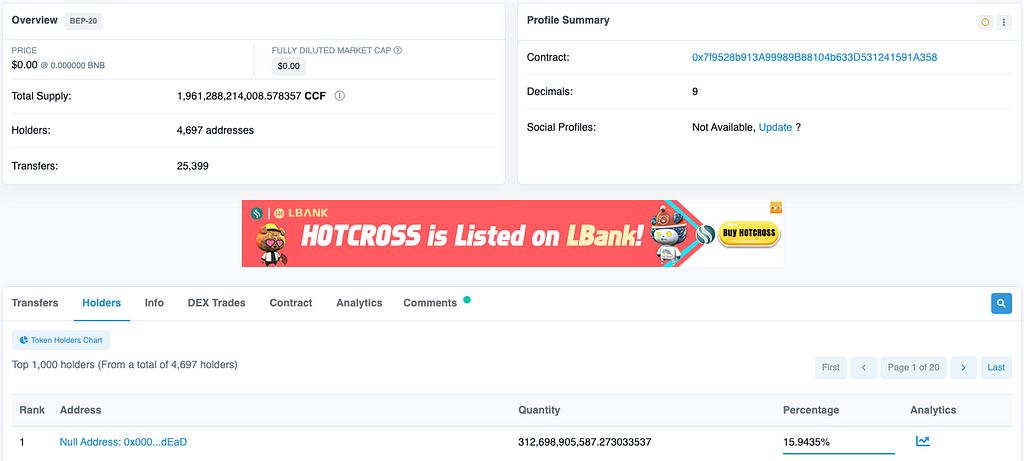Open the contract address link
1024x461 pixels.
pyautogui.click(x=814, y=57)
